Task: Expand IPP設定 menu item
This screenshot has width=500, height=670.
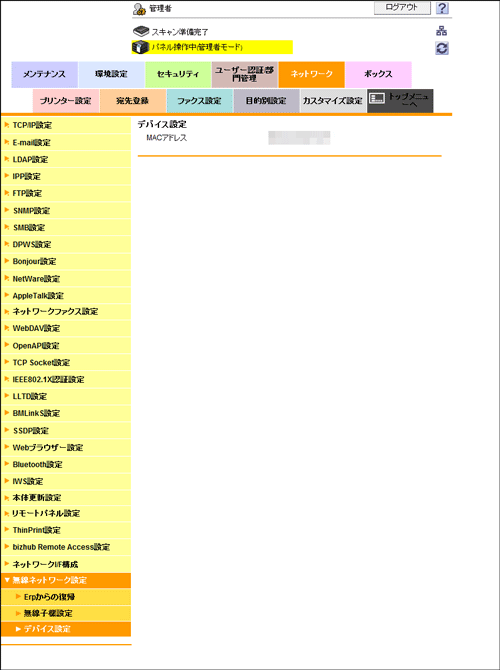Action: pos(66,176)
